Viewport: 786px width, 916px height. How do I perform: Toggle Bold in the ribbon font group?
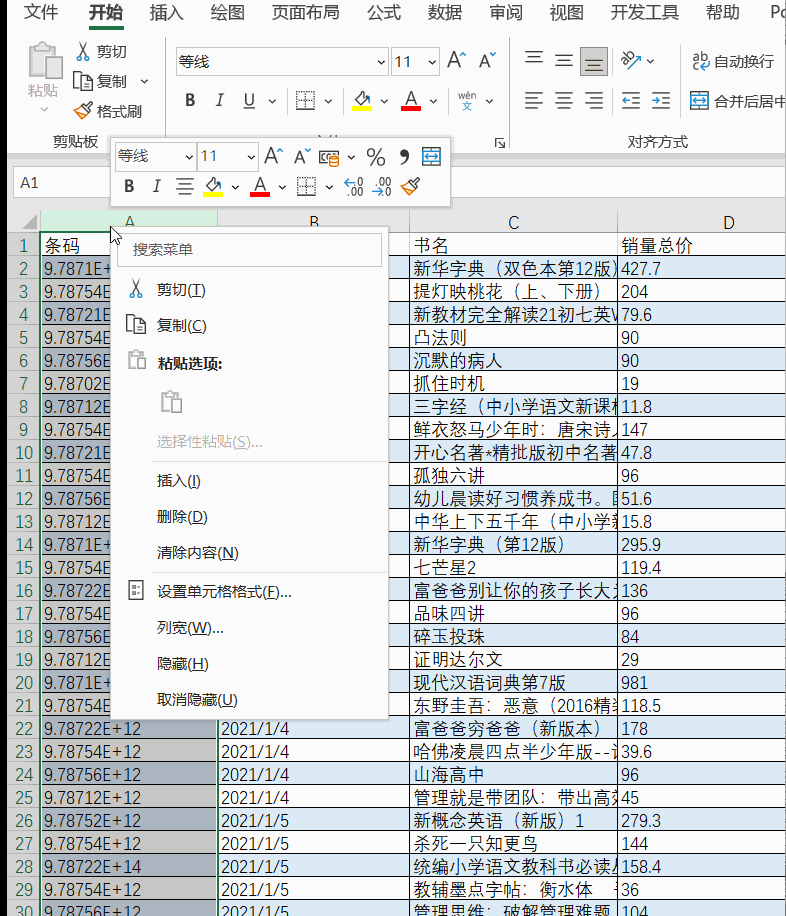[x=190, y=100]
